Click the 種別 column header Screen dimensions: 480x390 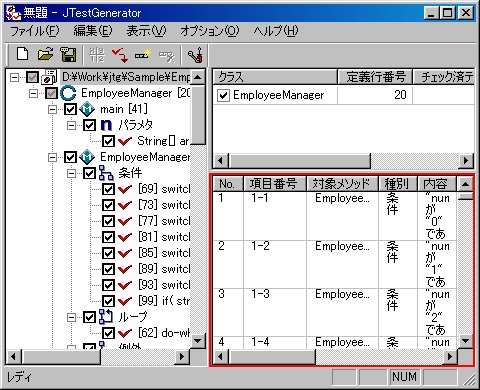coord(398,184)
